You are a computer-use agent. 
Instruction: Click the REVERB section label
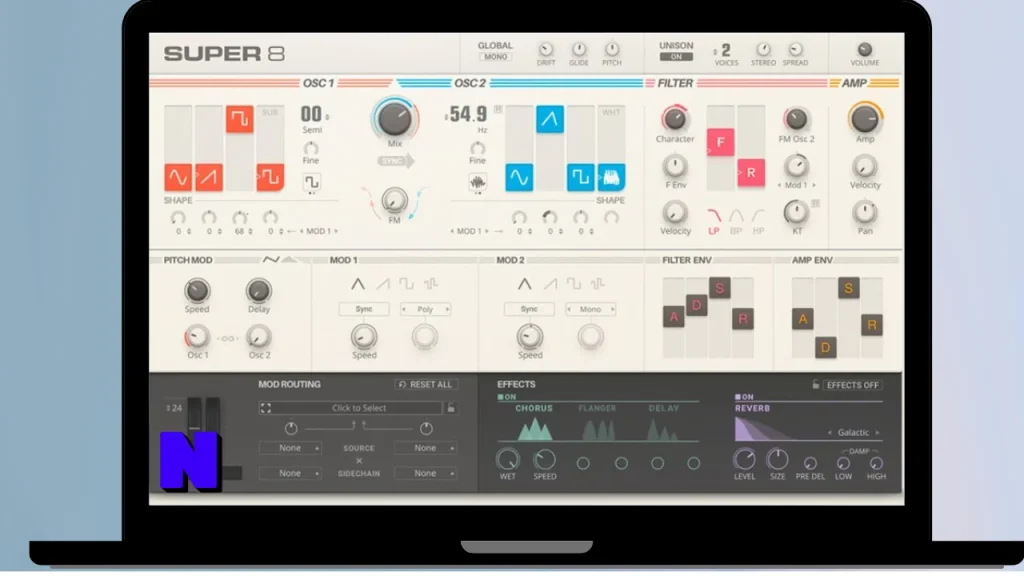(752, 408)
